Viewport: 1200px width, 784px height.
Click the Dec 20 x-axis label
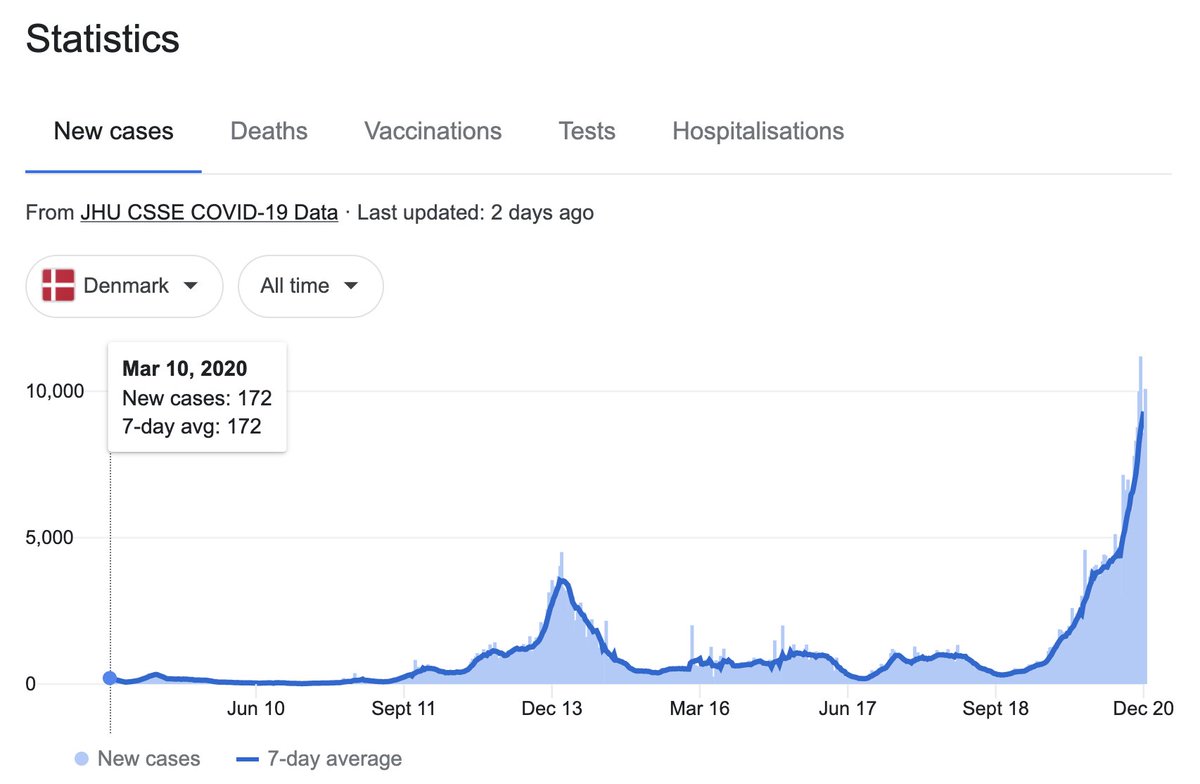point(1143,708)
